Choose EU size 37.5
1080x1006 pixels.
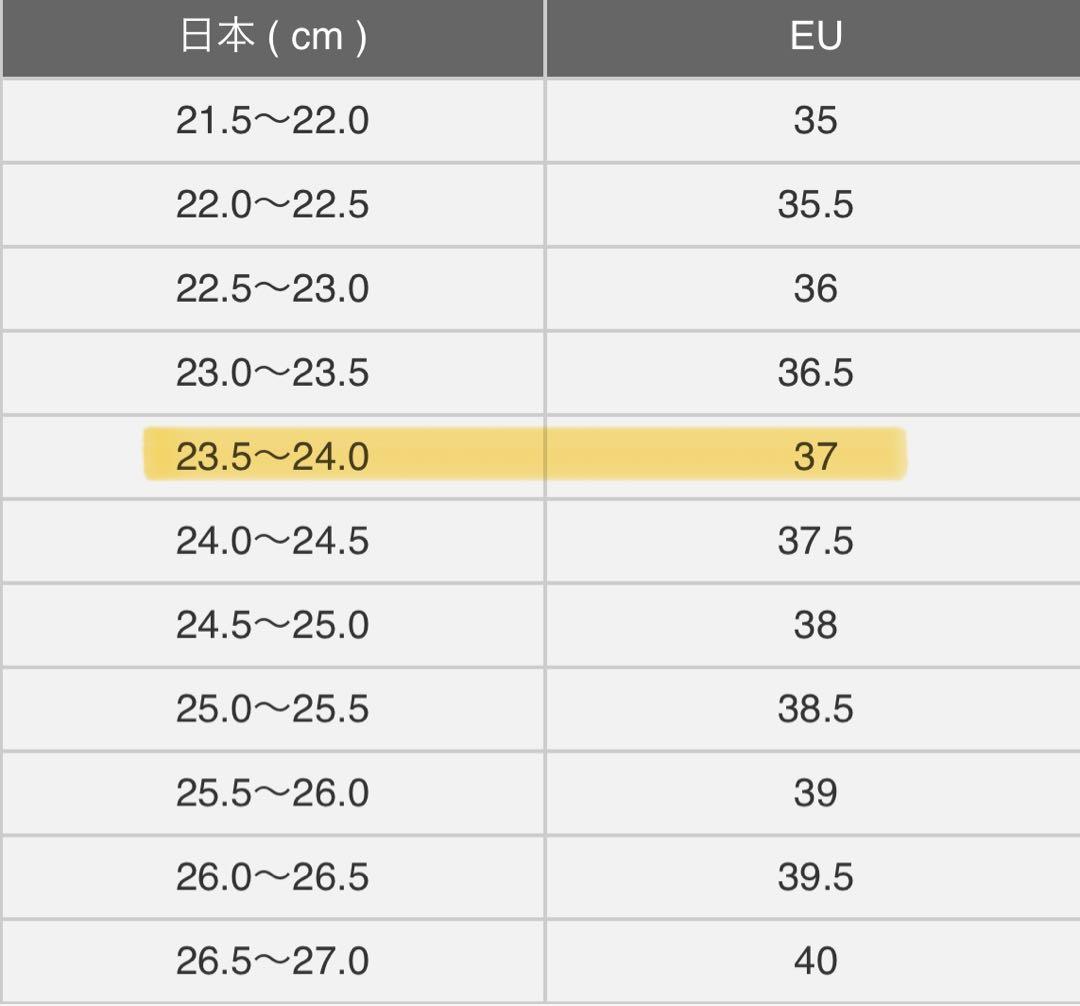(815, 541)
